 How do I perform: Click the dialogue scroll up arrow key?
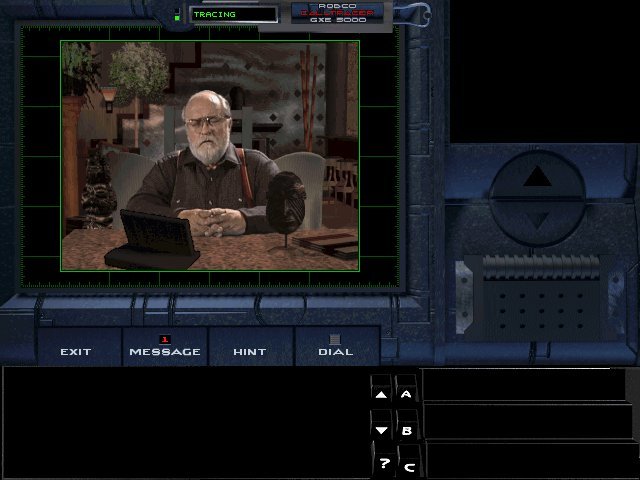coord(381,390)
